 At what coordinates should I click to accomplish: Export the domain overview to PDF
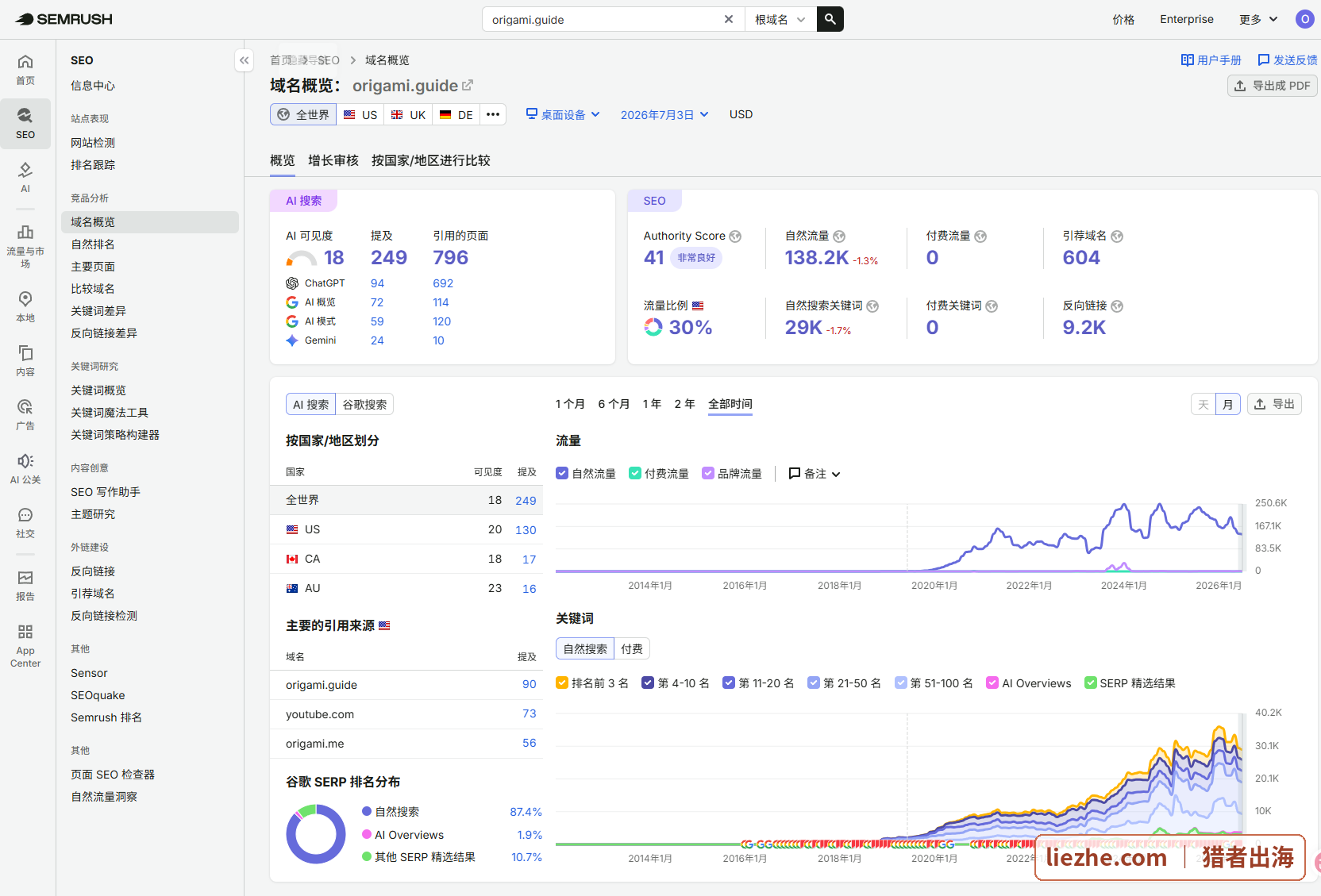point(1272,85)
